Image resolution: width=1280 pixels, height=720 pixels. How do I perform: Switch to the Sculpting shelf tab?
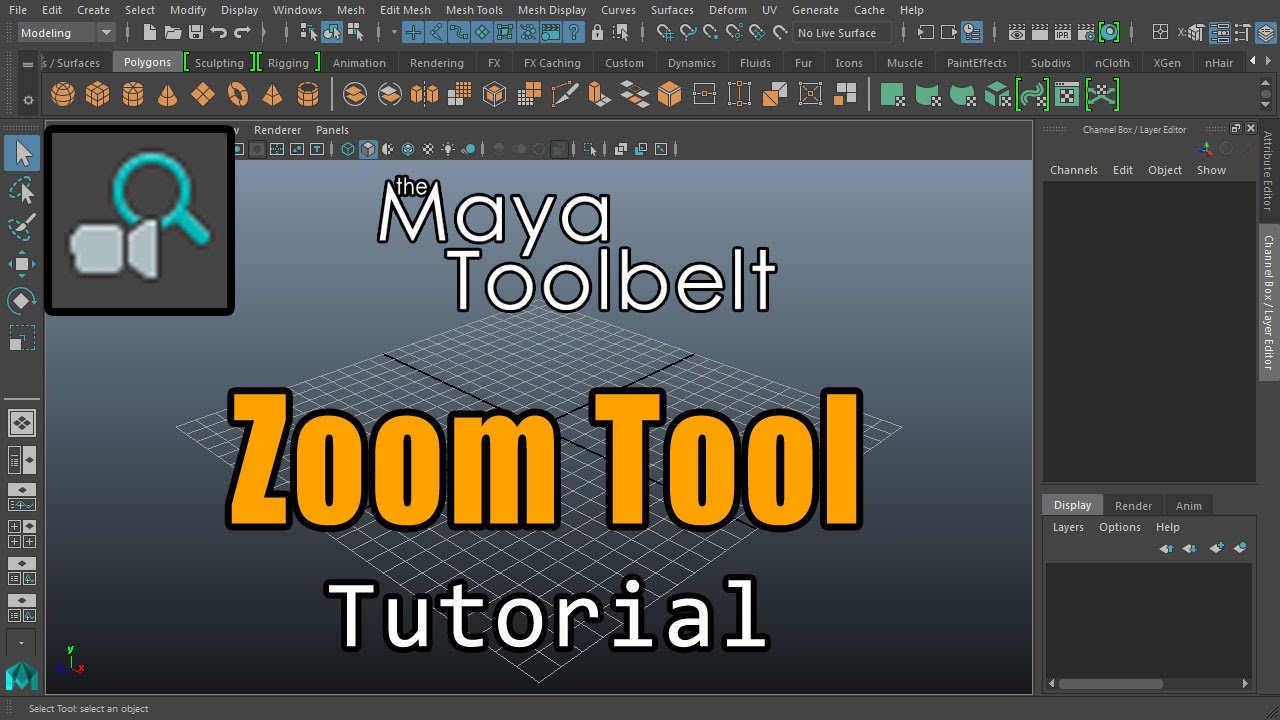[219, 63]
